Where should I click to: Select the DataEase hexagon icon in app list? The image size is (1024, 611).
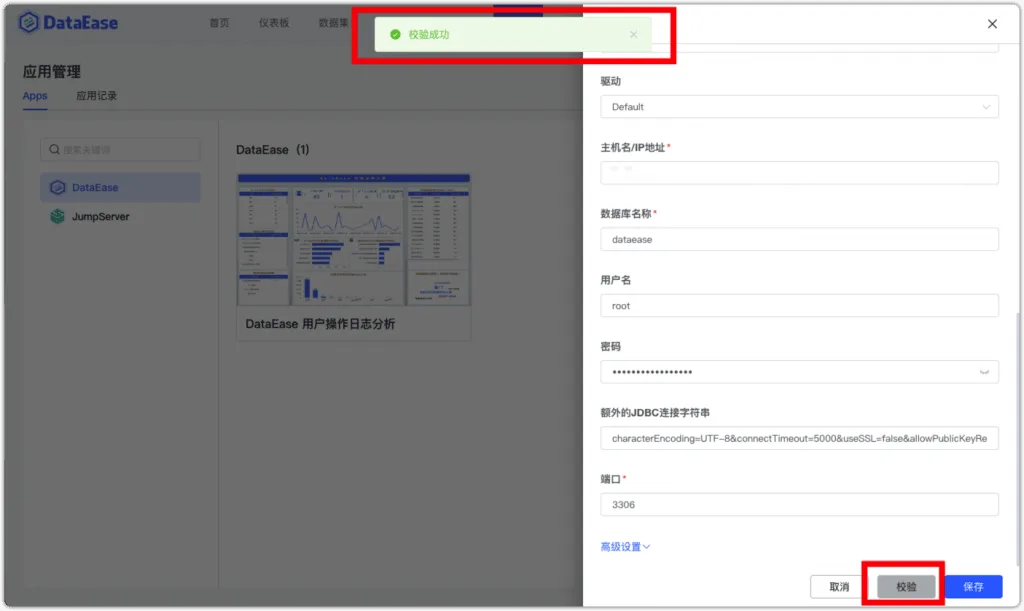point(57,187)
